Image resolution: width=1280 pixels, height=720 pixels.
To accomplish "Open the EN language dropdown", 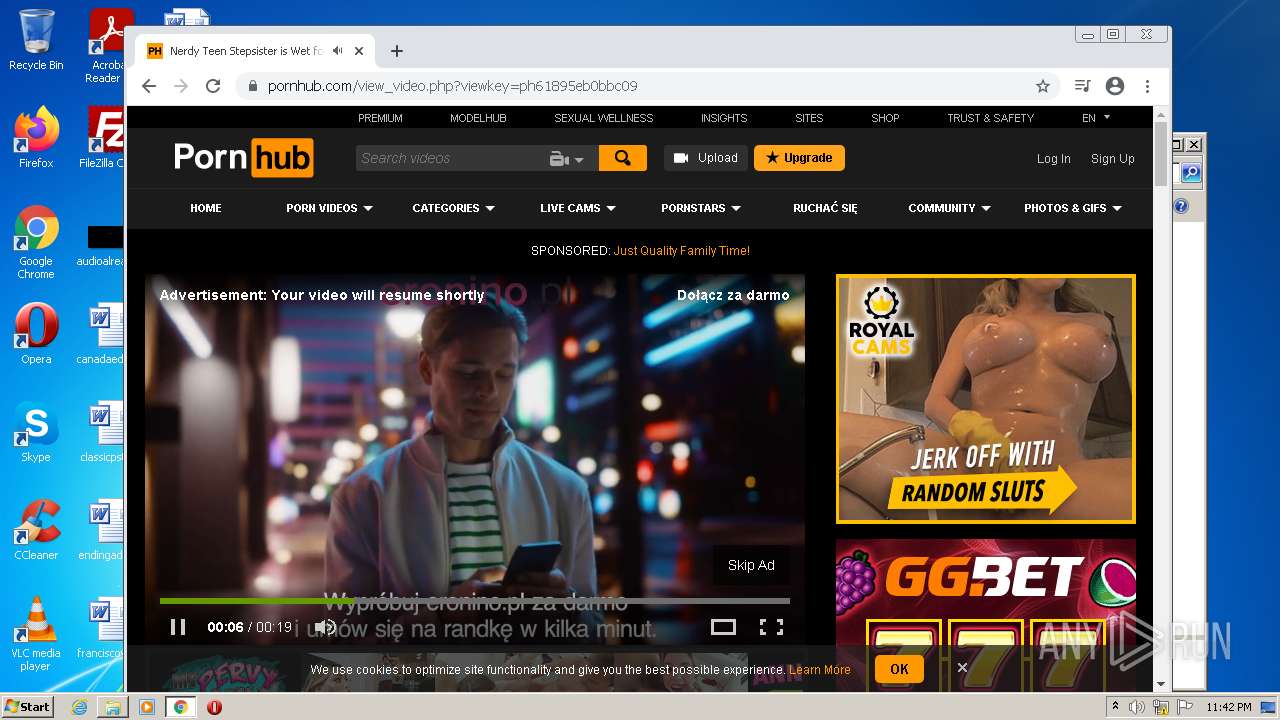I will point(1096,118).
